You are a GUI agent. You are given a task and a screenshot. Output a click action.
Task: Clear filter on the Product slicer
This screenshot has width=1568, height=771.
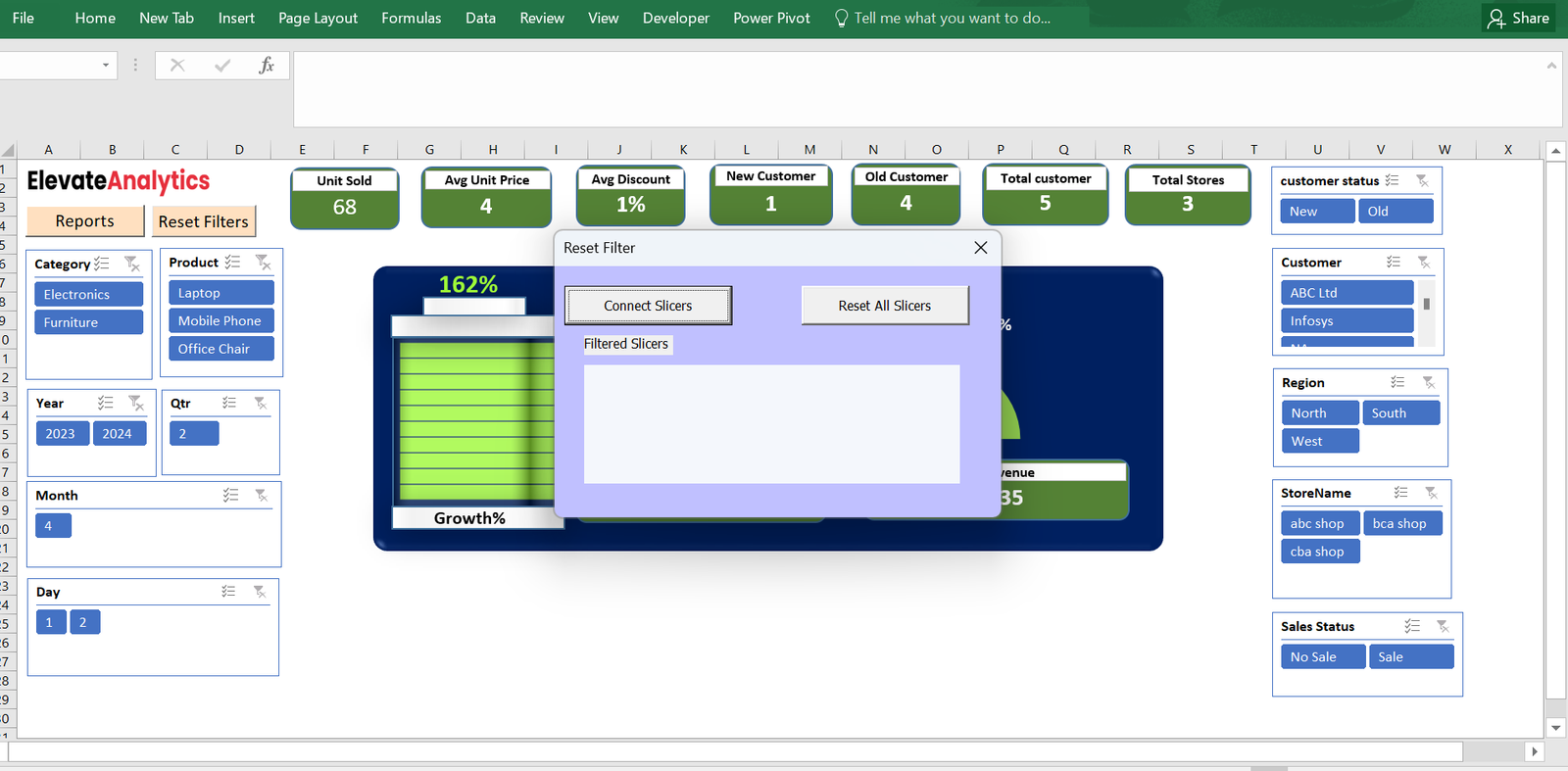(x=263, y=263)
